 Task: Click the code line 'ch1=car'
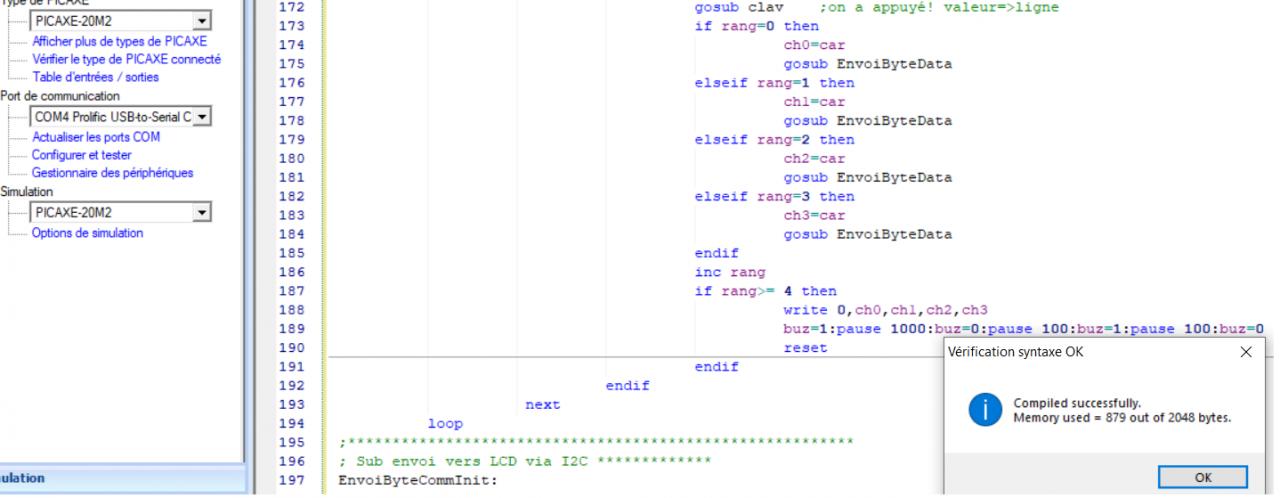click(814, 102)
